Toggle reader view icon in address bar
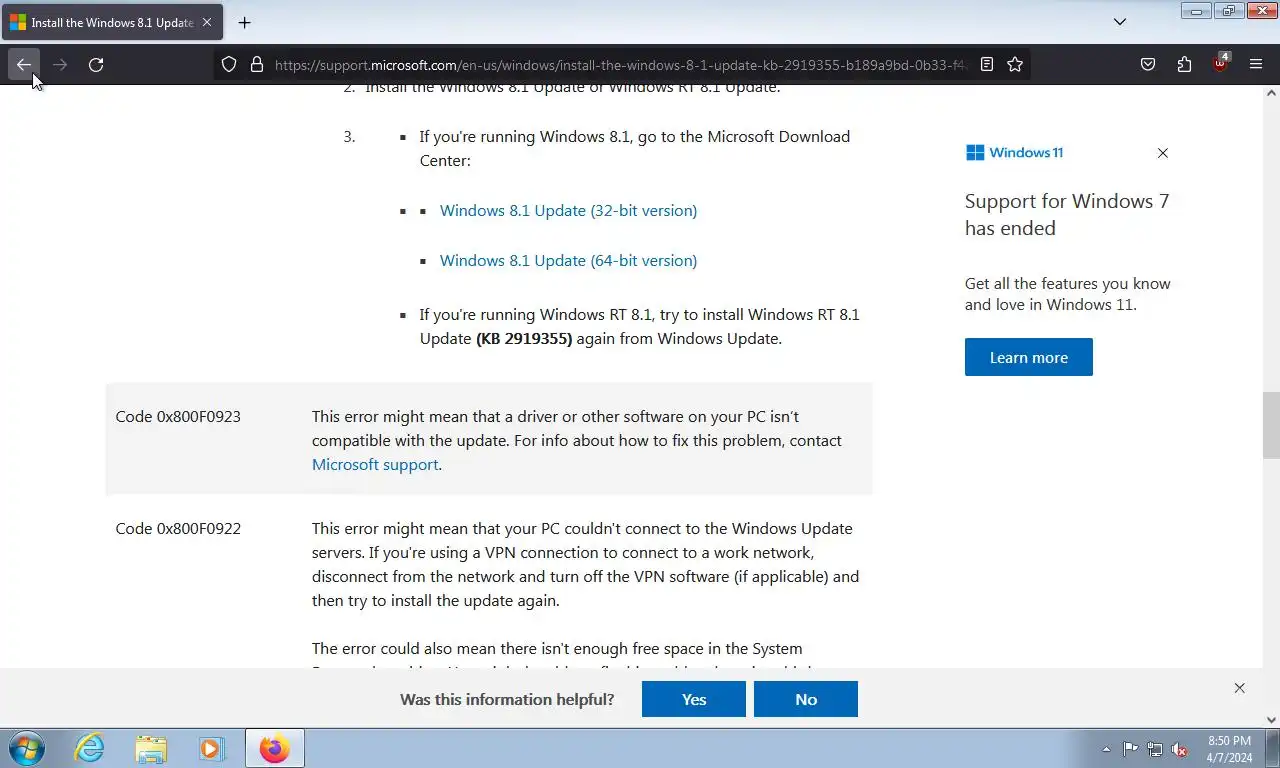 click(x=987, y=64)
